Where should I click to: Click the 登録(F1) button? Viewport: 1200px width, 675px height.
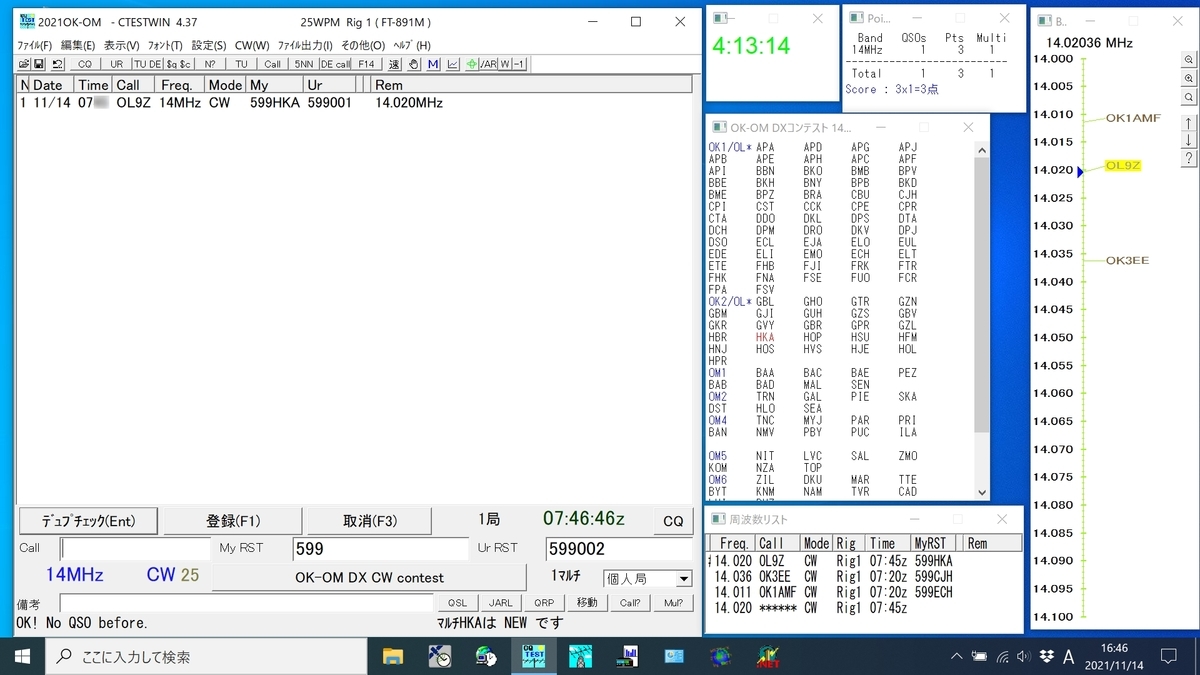(233, 521)
